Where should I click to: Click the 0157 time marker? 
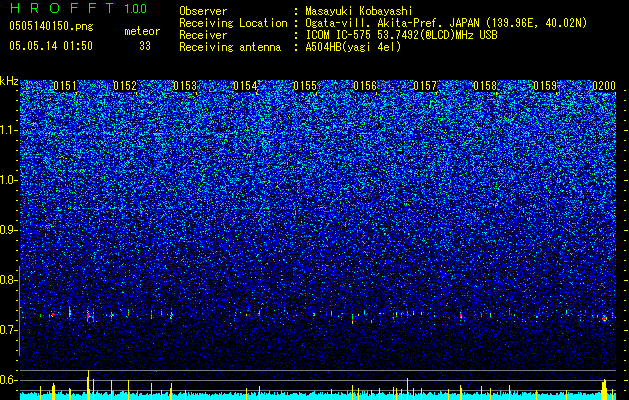pyautogui.click(x=425, y=86)
